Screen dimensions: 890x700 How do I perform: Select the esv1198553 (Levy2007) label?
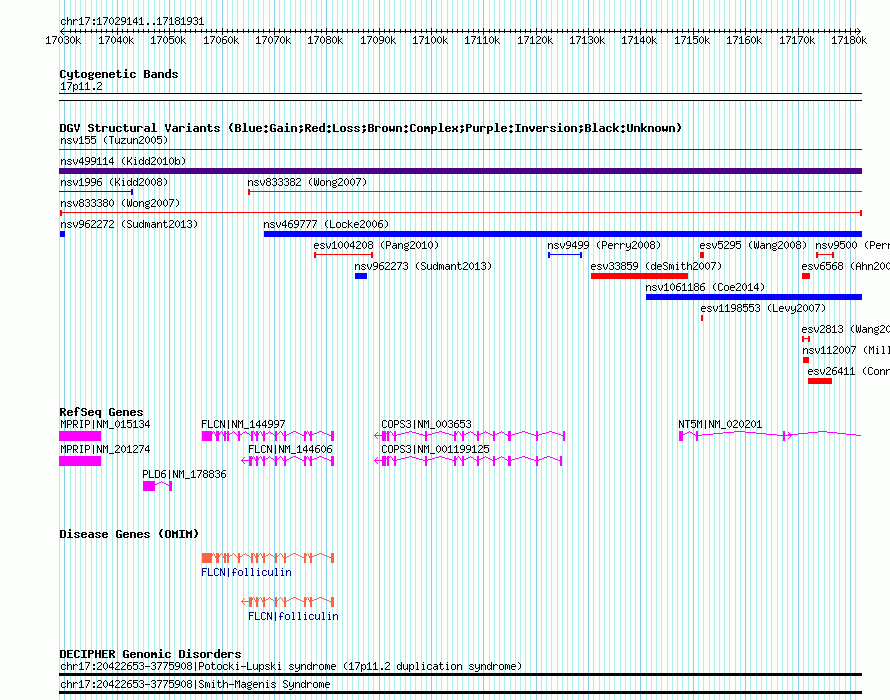click(x=763, y=308)
